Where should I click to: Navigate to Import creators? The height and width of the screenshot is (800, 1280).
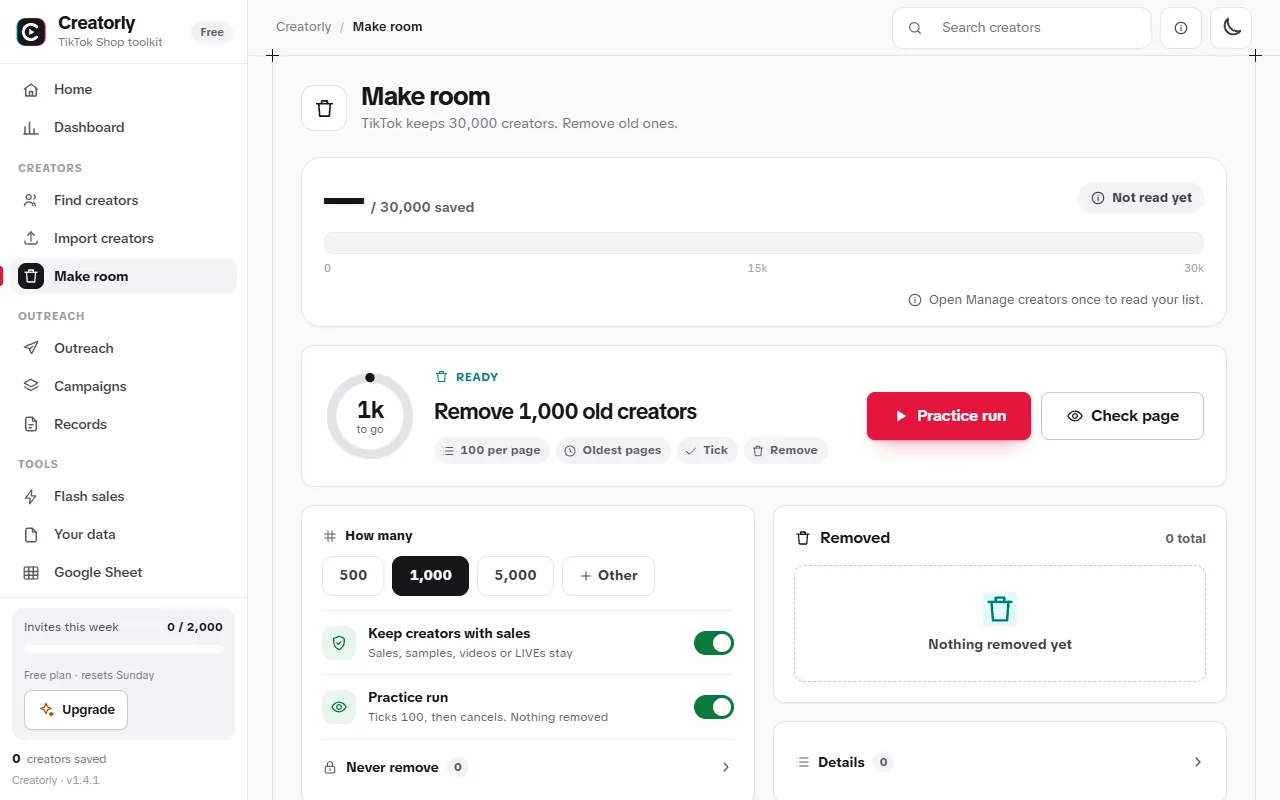pyautogui.click(x=124, y=238)
